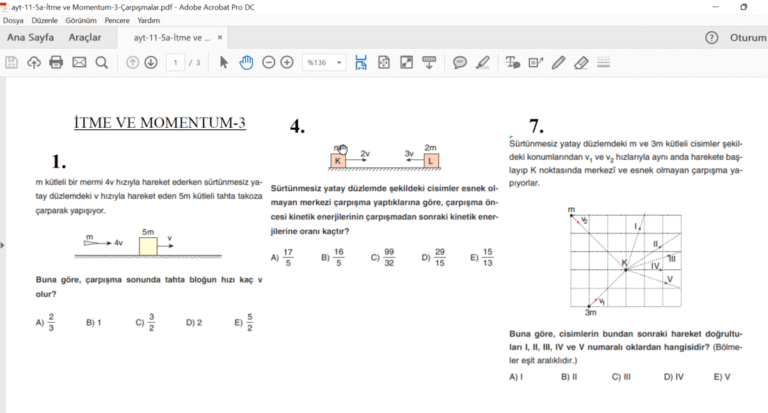Viewport: 768px width, 413px height.
Task: Open the zoom level dropdown %136
Action: click(324, 63)
